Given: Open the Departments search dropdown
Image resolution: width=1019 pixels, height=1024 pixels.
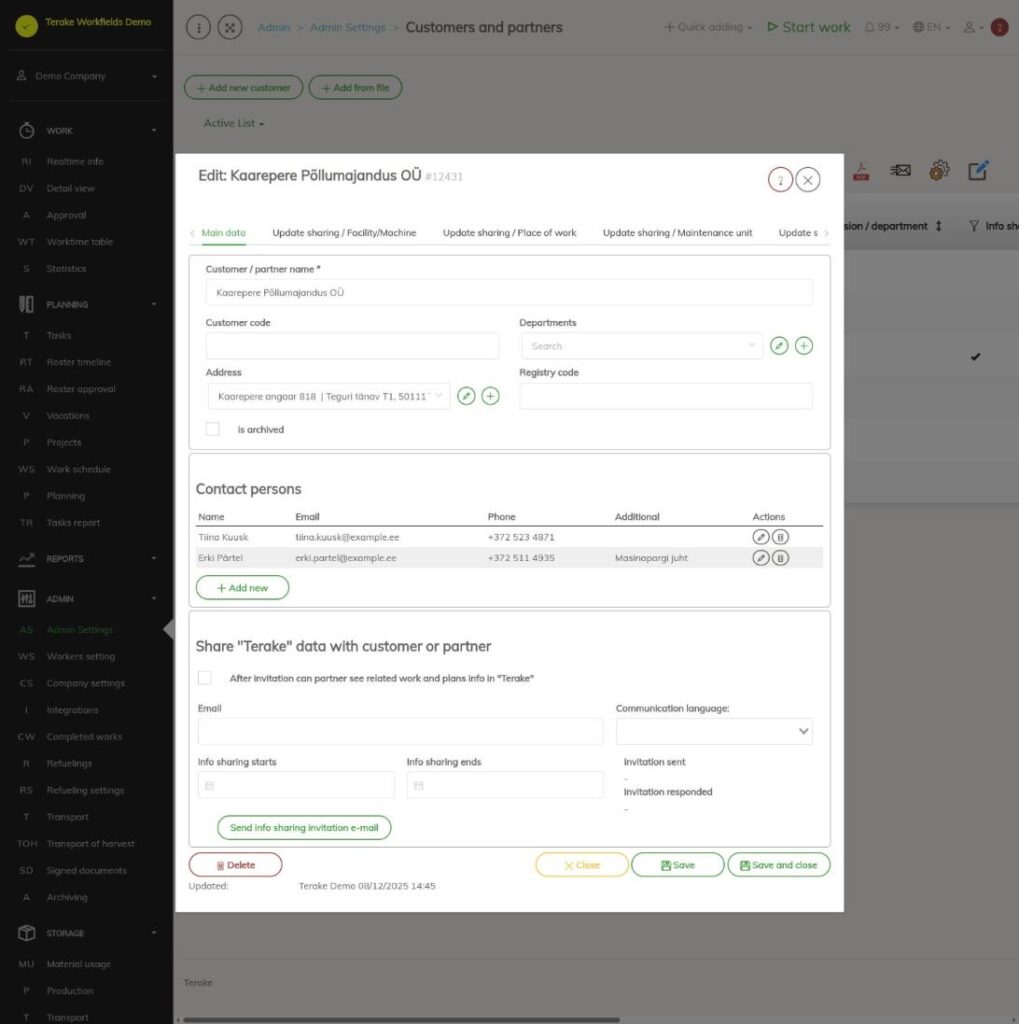Looking at the screenshot, I should [642, 345].
